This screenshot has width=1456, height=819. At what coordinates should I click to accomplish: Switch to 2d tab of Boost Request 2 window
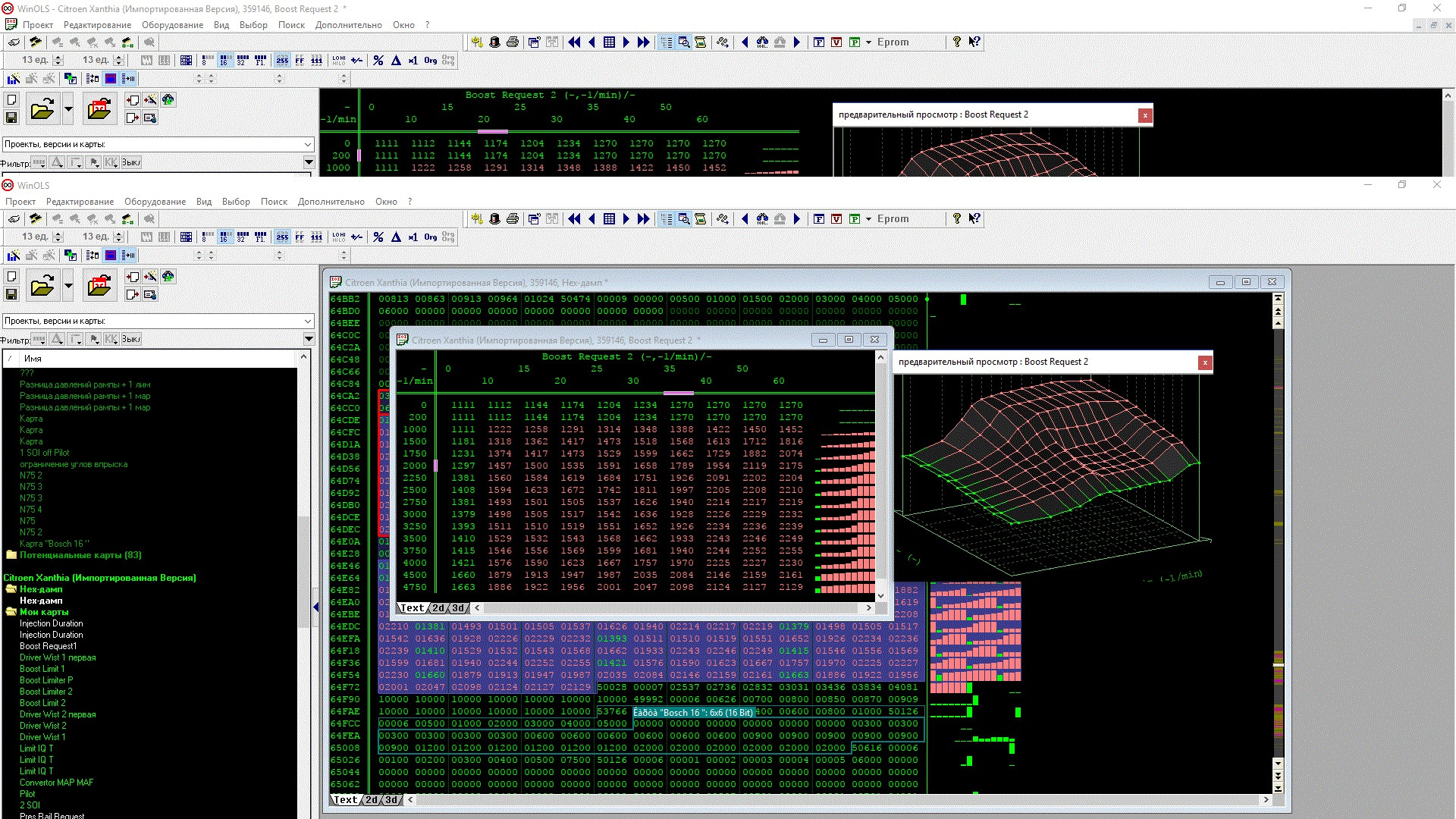pos(438,608)
